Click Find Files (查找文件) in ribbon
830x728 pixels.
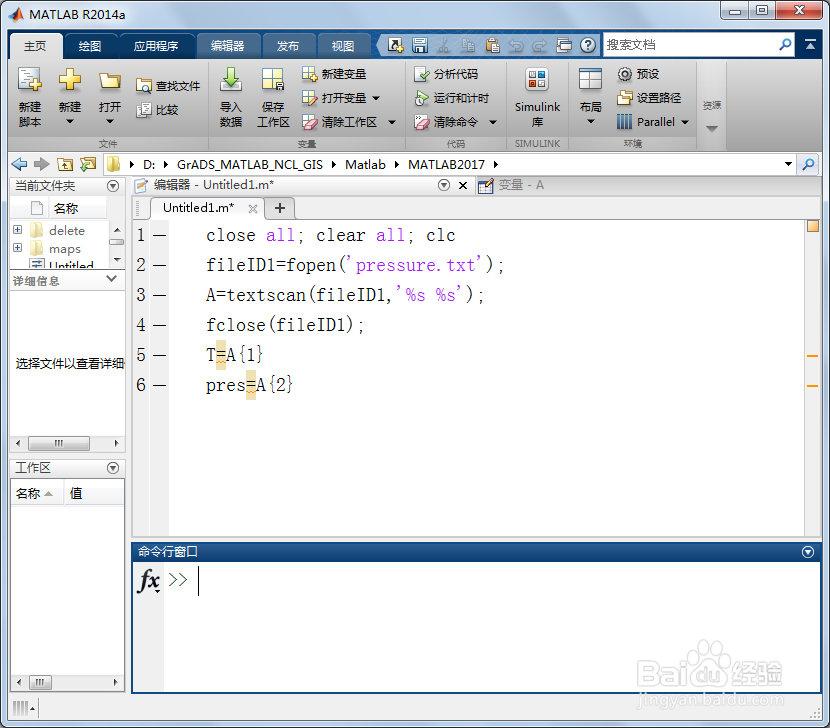pos(168,86)
